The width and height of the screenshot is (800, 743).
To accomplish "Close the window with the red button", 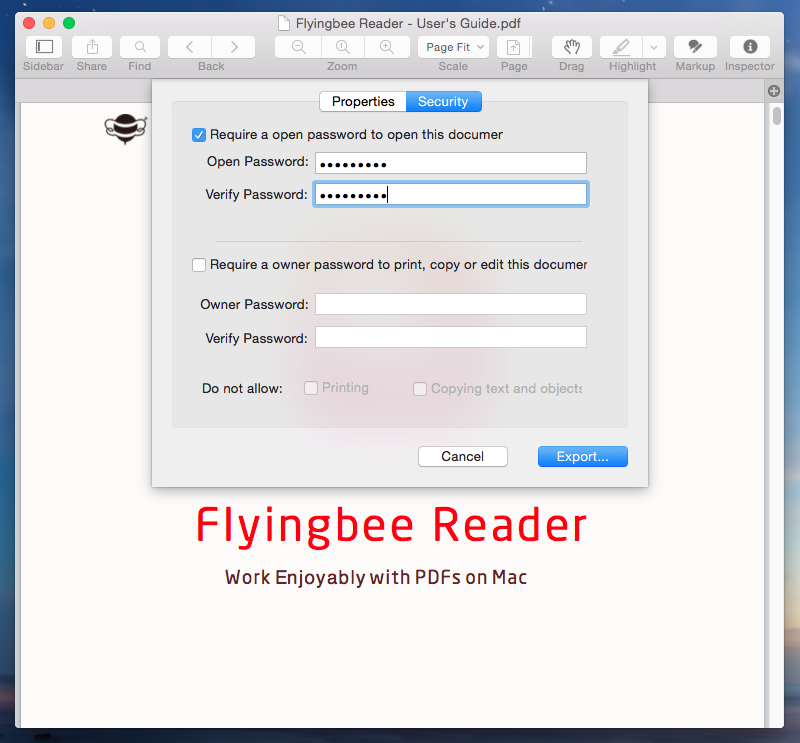I will click(29, 23).
